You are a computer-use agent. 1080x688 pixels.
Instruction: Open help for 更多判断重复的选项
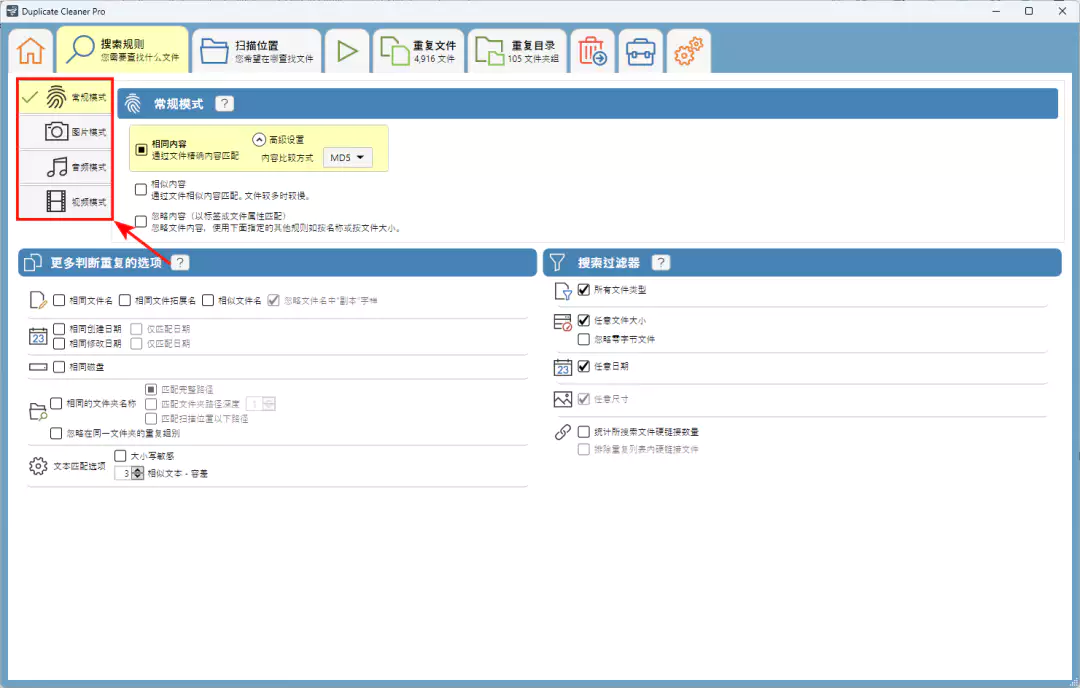coord(180,262)
